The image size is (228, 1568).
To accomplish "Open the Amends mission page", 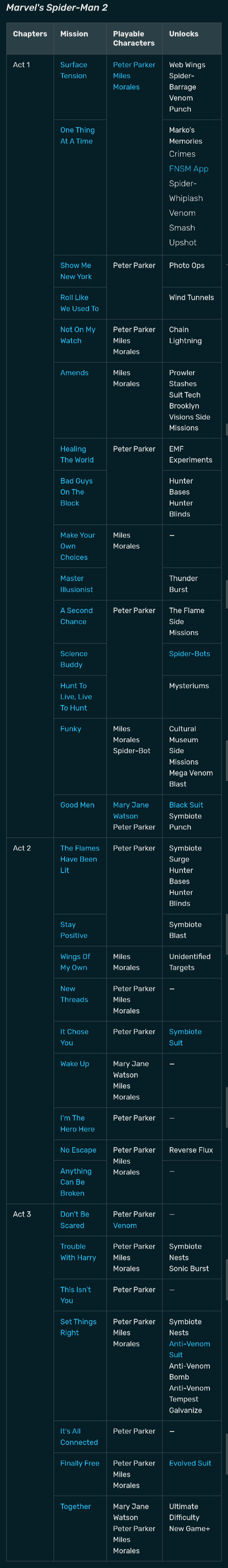I will click(x=74, y=372).
